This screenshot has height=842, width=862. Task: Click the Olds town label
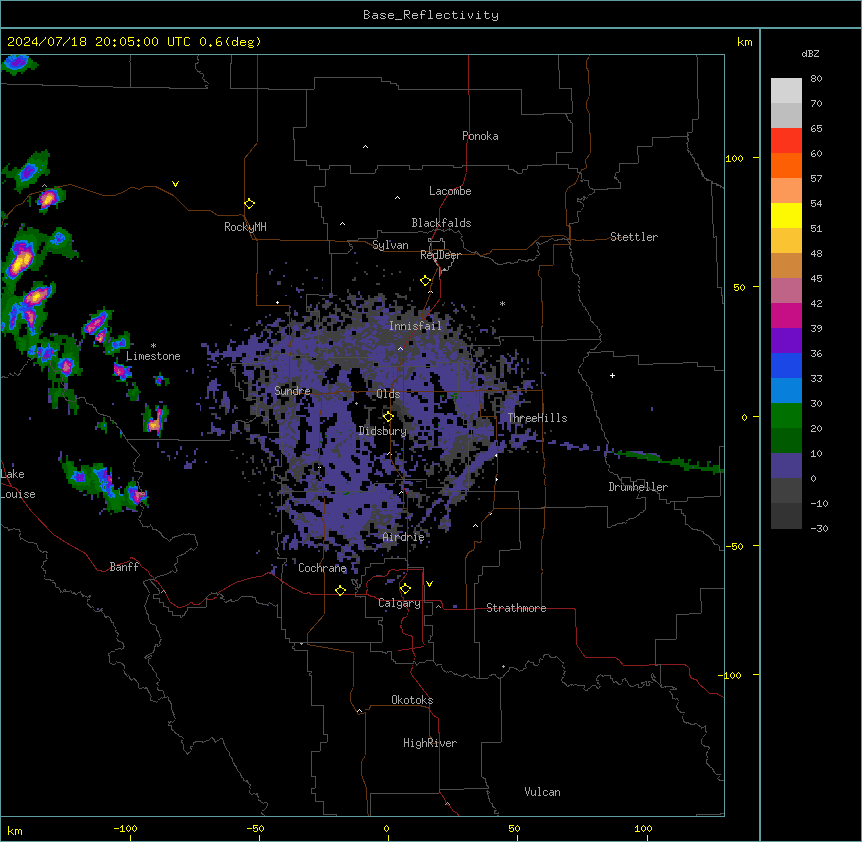[388, 394]
